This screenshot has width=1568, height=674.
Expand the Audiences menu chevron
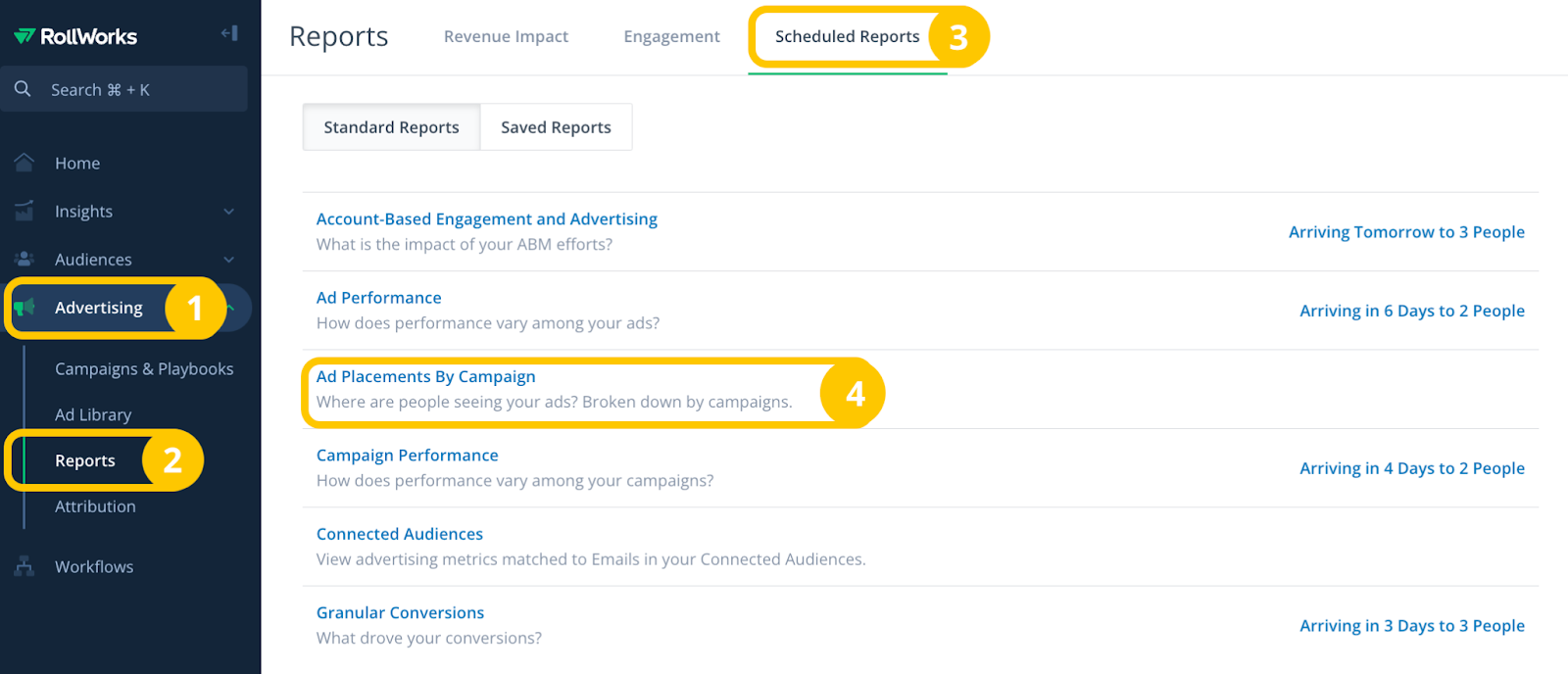pos(228,260)
